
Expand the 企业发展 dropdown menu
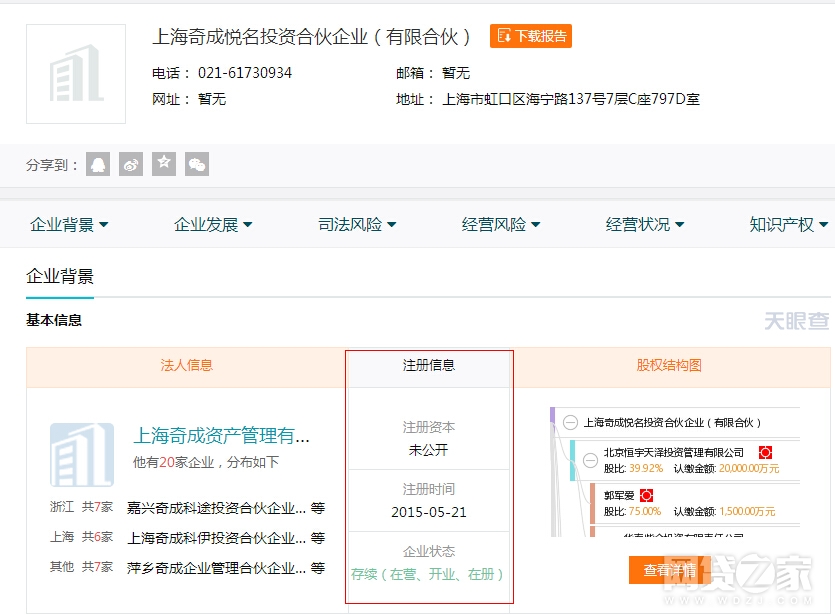click(213, 225)
